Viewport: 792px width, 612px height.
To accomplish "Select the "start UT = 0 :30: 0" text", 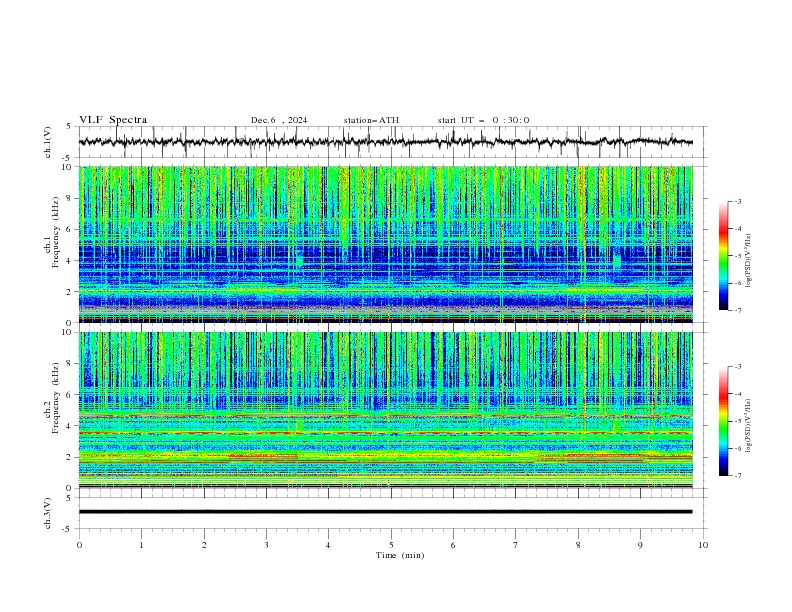I will click(483, 120).
